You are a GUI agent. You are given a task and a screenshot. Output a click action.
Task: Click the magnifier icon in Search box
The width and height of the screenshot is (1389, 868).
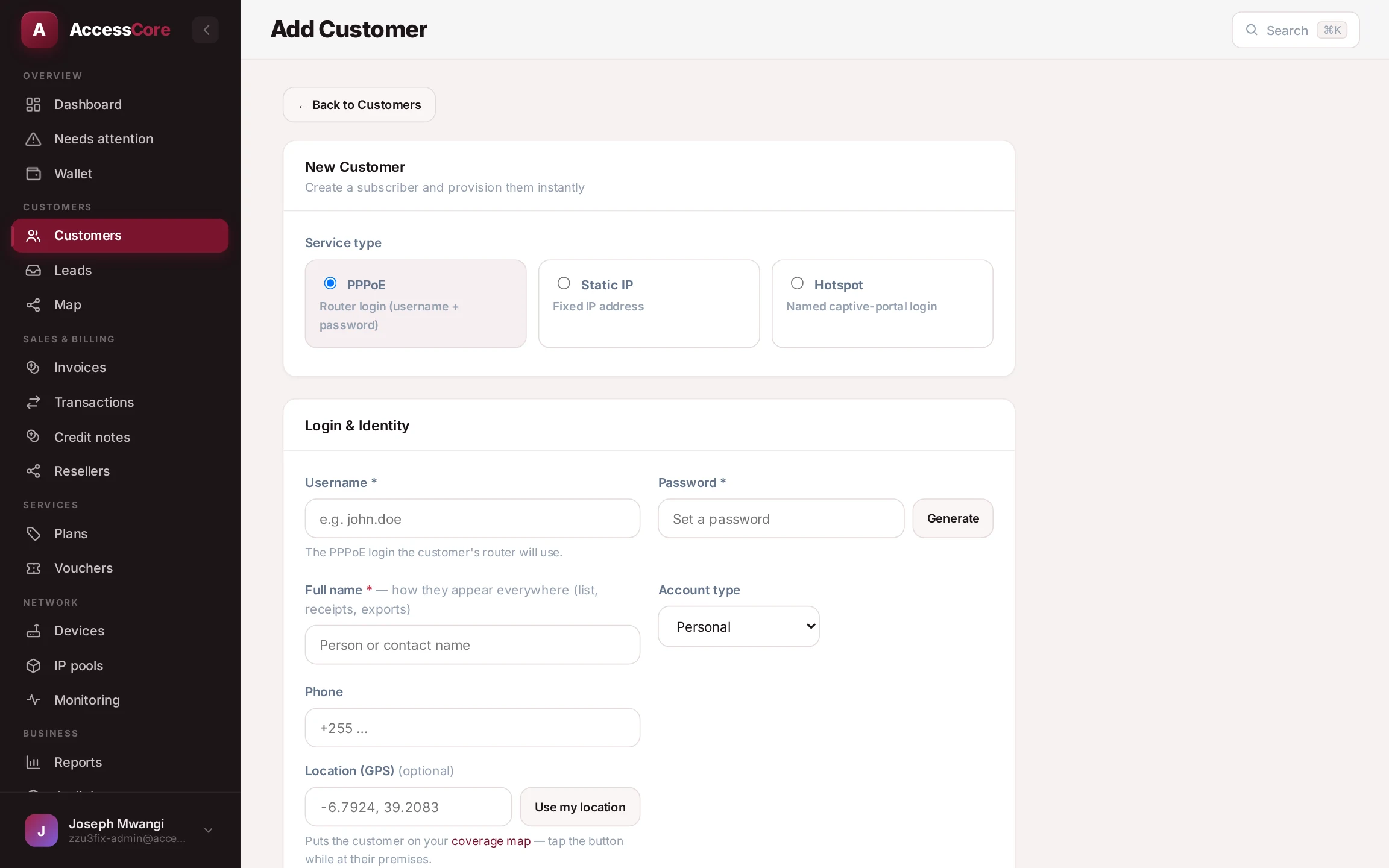point(1252,30)
